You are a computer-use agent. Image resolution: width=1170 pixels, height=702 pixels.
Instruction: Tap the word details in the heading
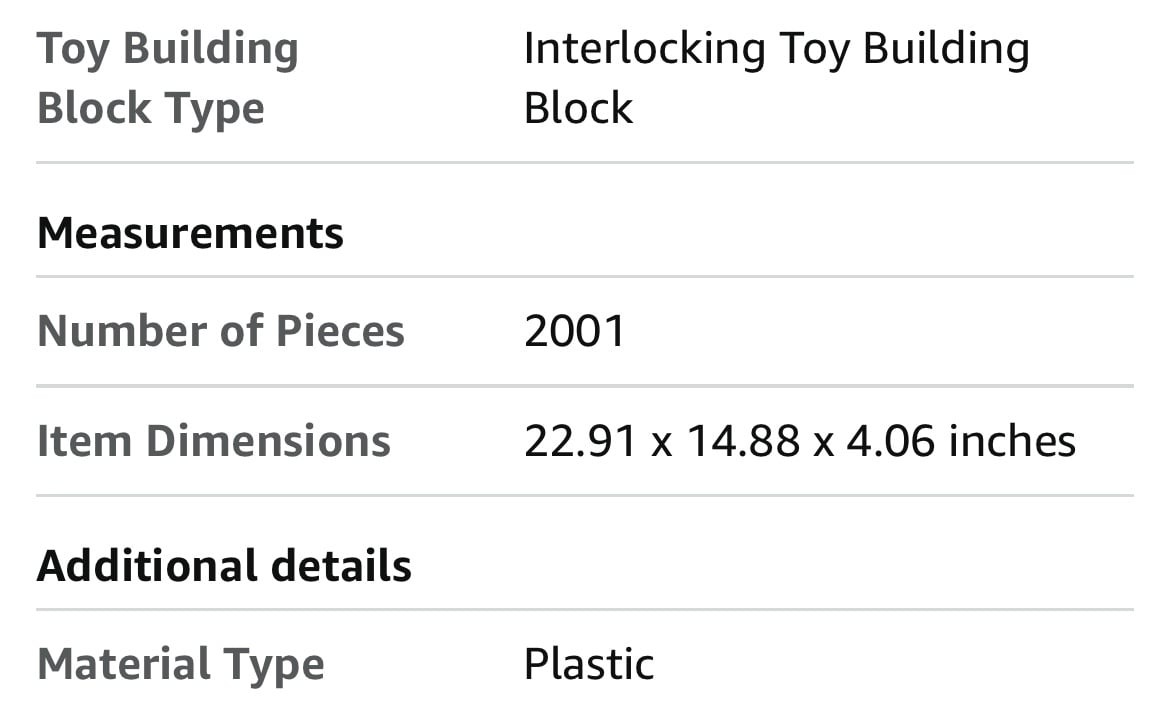tap(341, 565)
